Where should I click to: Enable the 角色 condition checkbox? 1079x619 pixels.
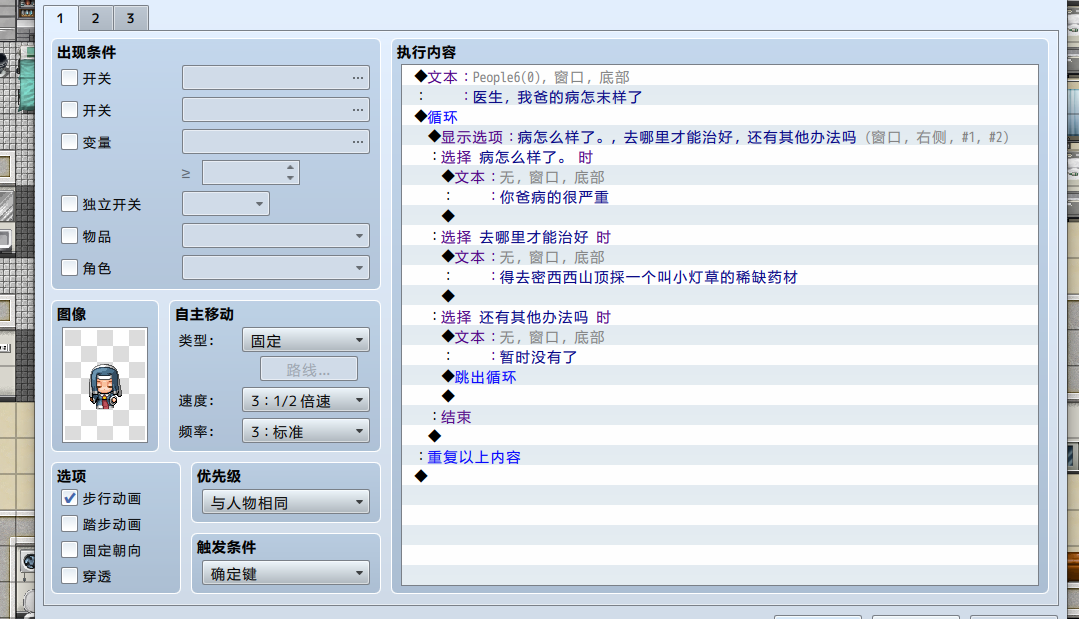[70, 268]
